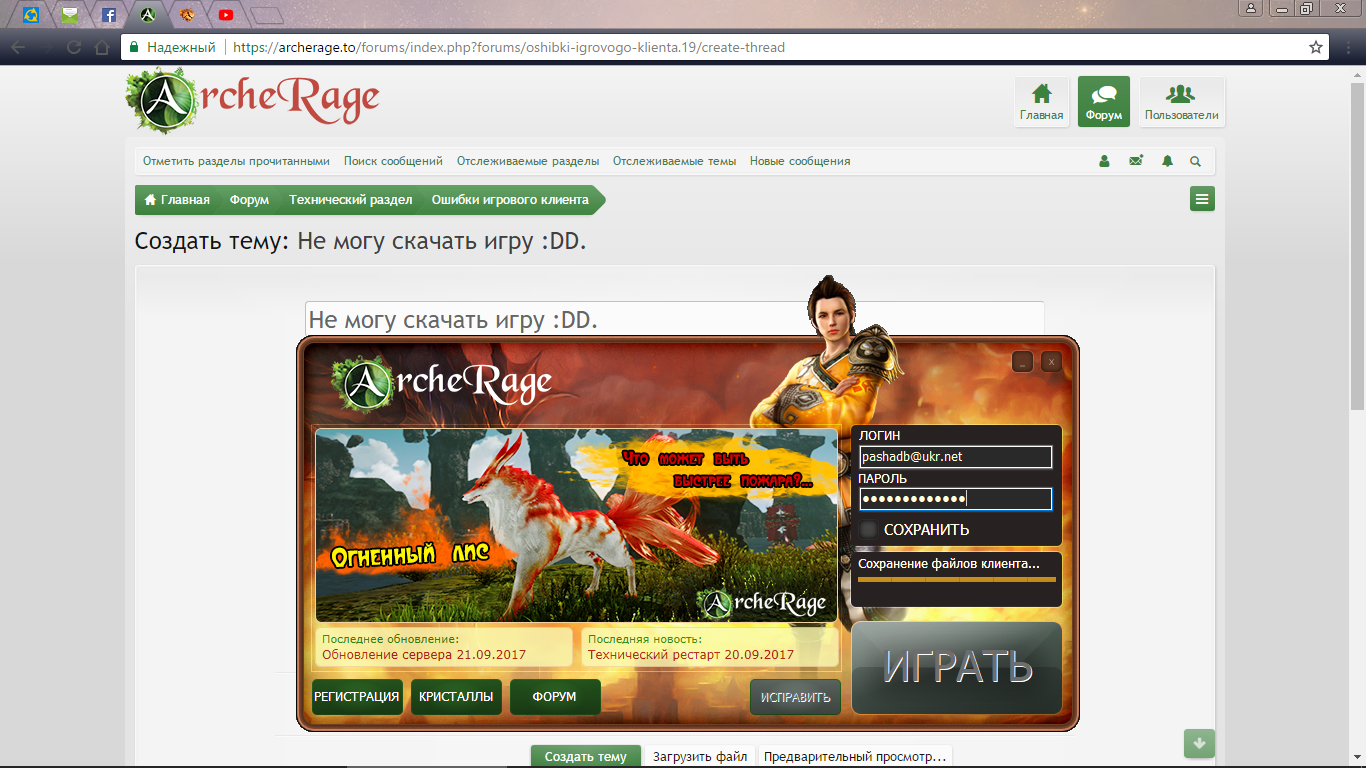Click the thread title input field

(675, 319)
